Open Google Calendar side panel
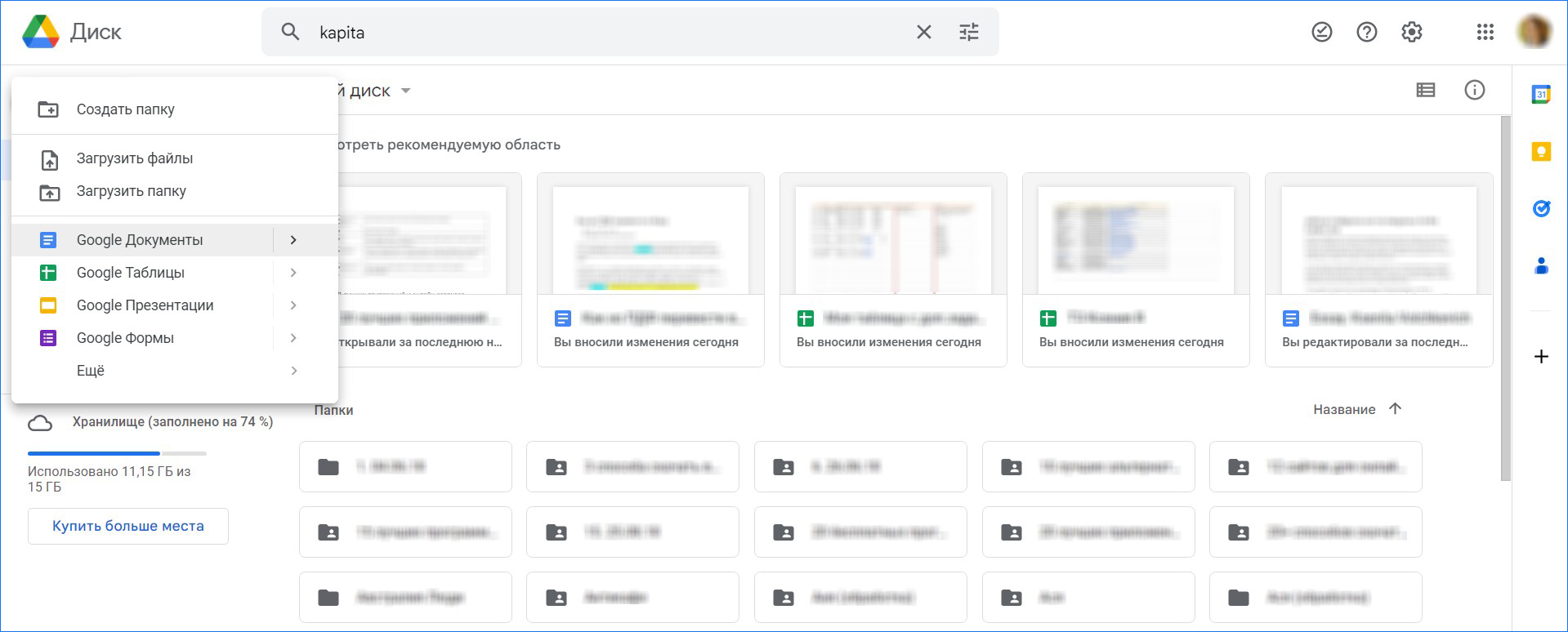This screenshot has width=1568, height=632. point(1541,94)
